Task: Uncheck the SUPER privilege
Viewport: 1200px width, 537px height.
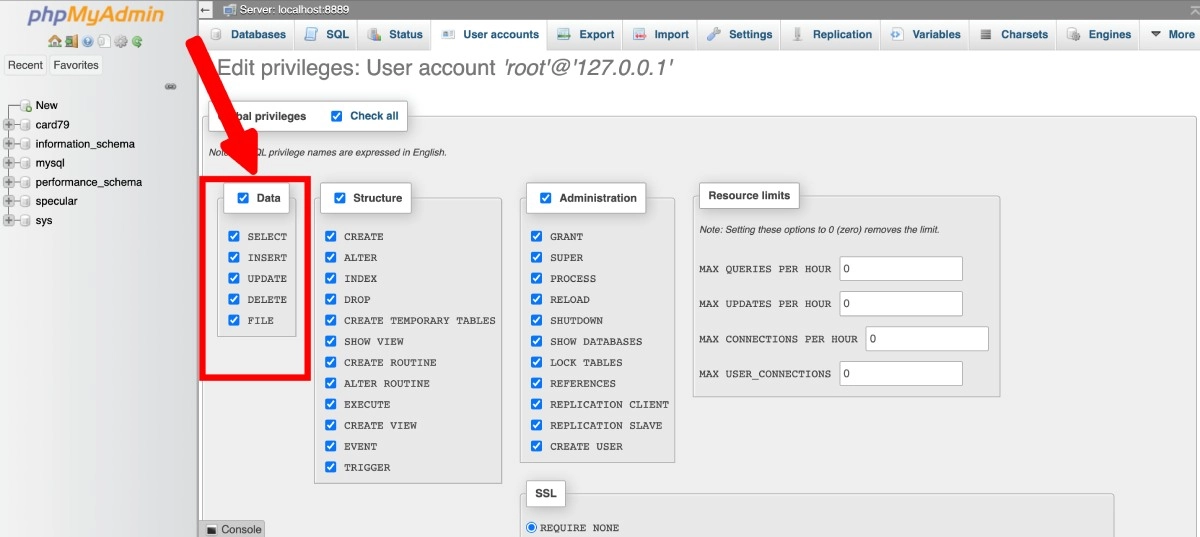Action: click(537, 258)
